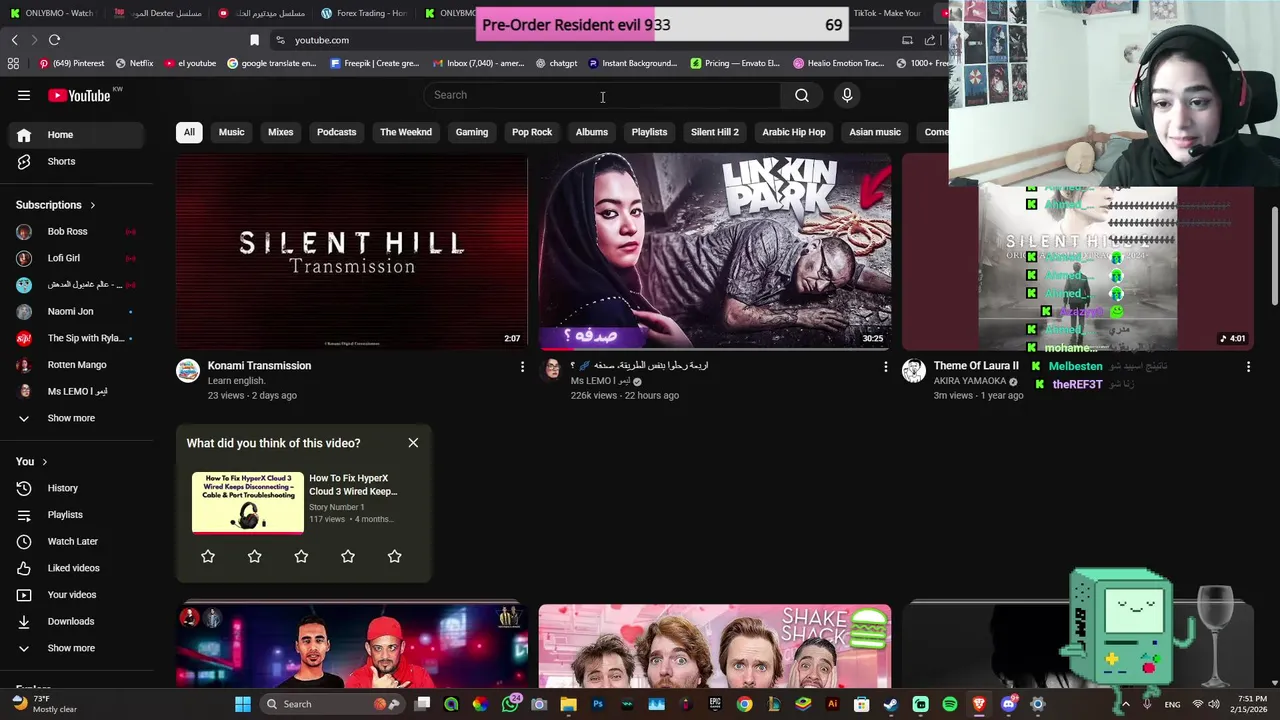Click the YouTube logo
Screen dimensions: 1280x720
79,95
